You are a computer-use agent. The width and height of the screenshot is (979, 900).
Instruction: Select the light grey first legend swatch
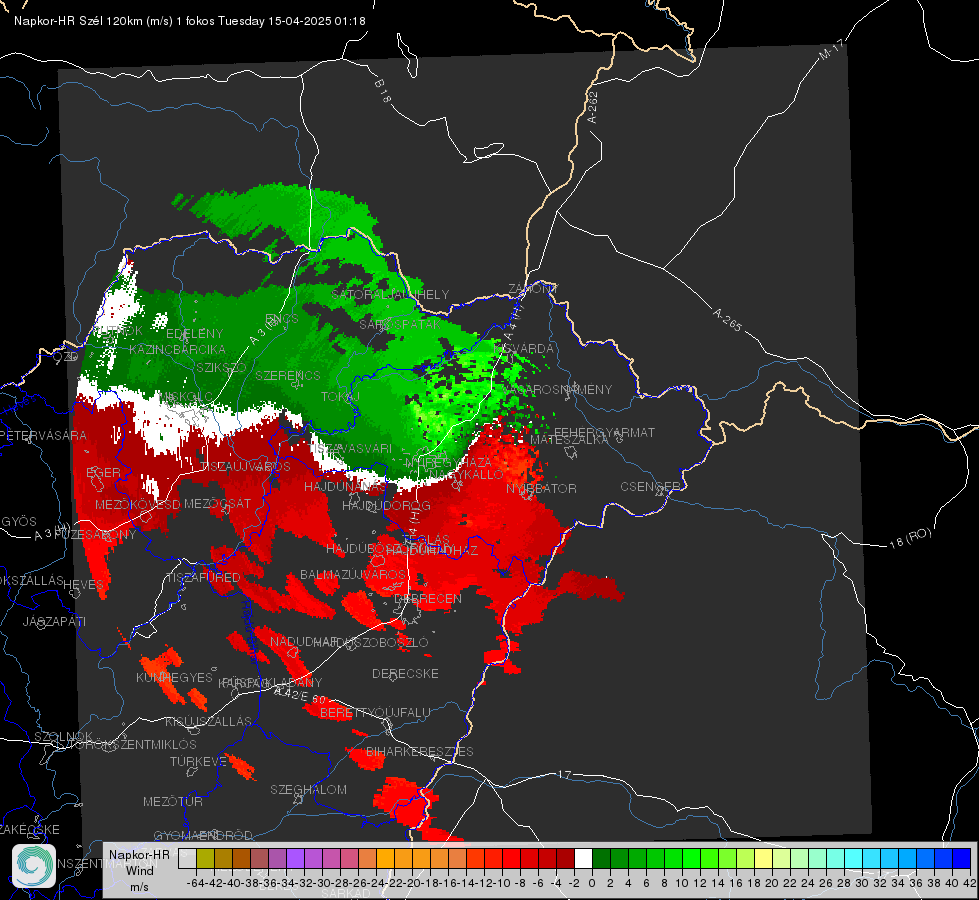point(187,859)
